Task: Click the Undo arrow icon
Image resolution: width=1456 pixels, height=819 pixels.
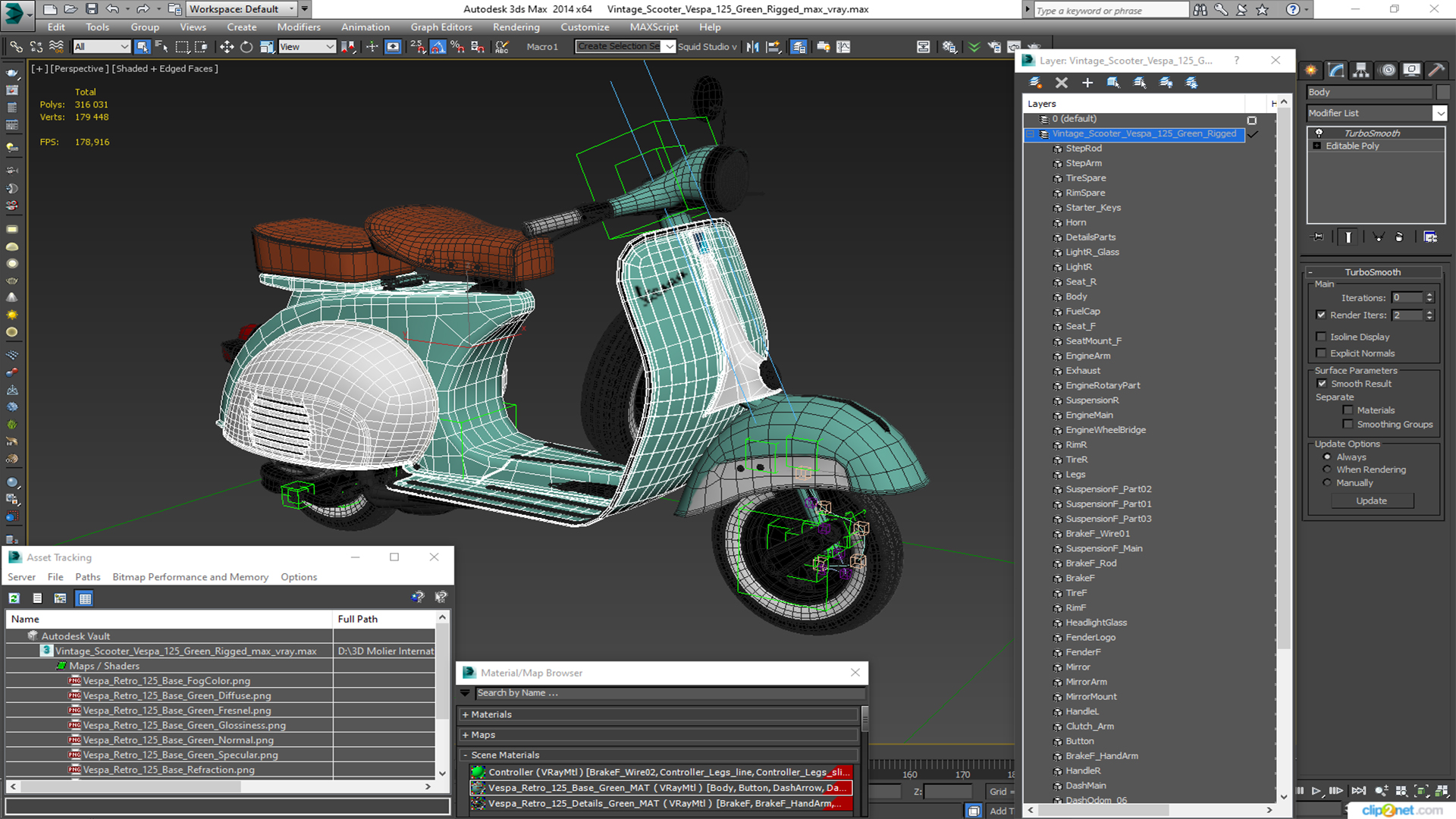Action: click(x=112, y=9)
